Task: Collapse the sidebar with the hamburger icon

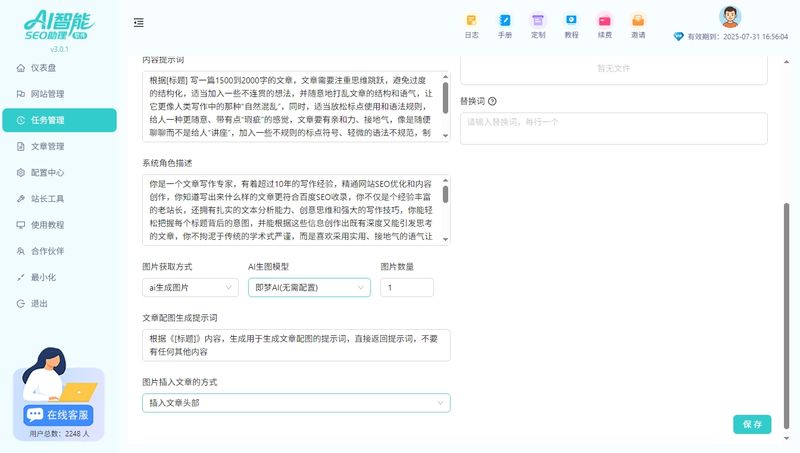Action: tap(138, 22)
